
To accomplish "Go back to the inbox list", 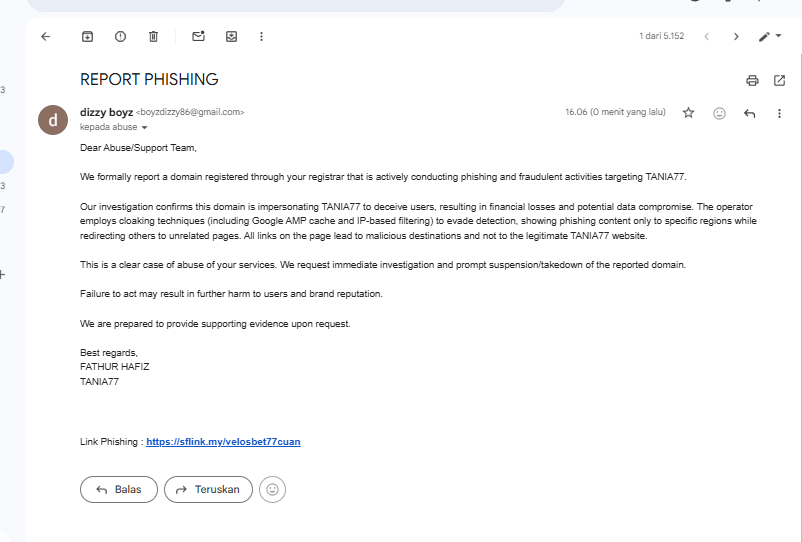I will click(x=45, y=36).
